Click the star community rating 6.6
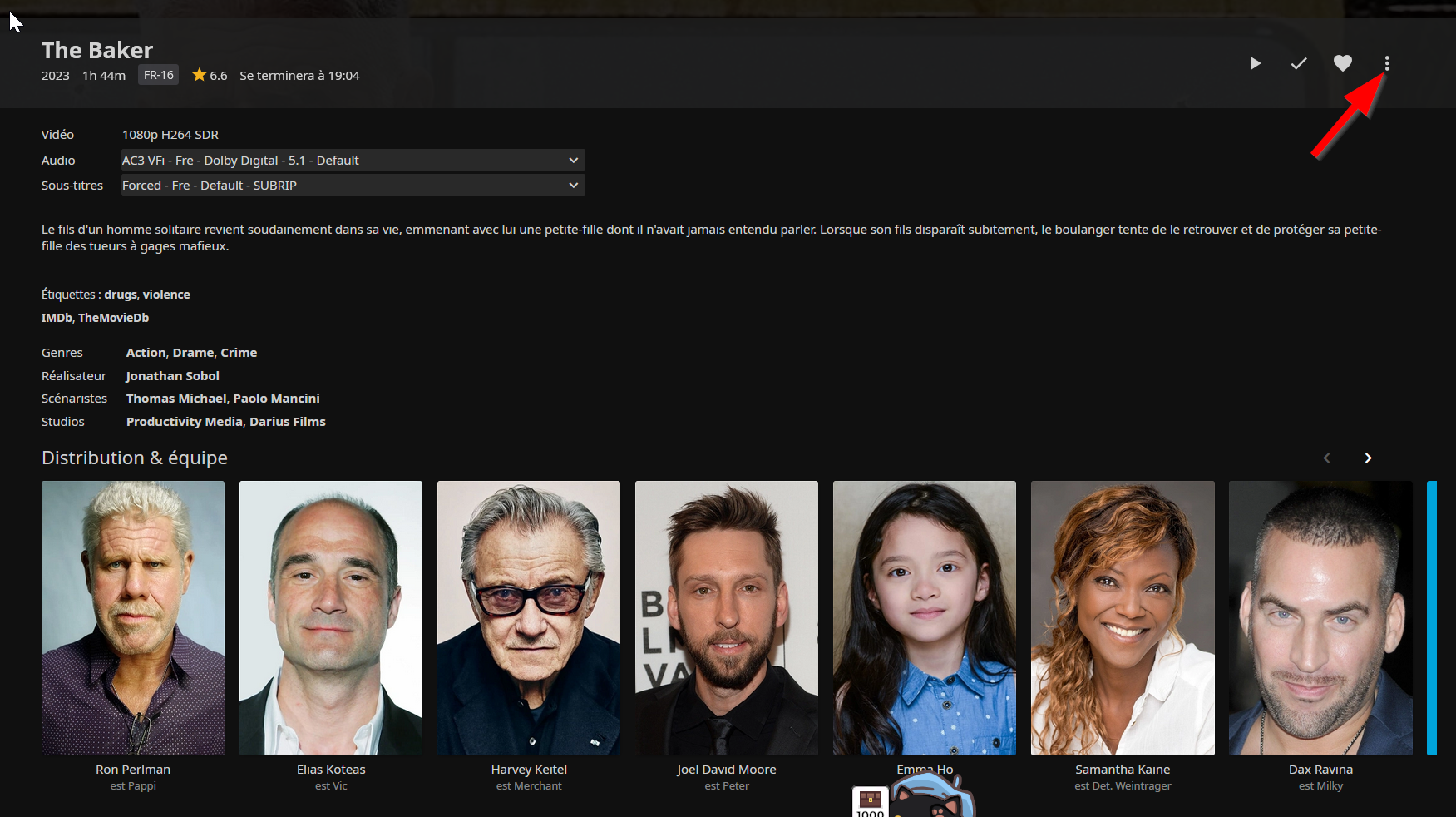The image size is (1456, 817). [210, 76]
